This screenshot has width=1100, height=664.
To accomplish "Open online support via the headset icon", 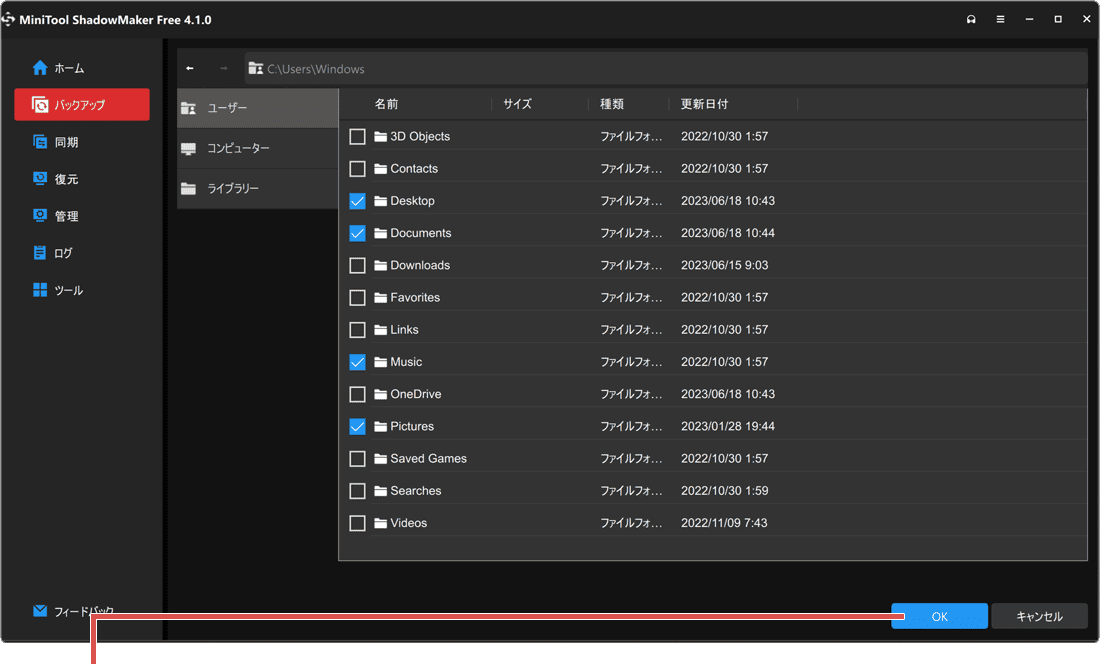I will [970, 18].
